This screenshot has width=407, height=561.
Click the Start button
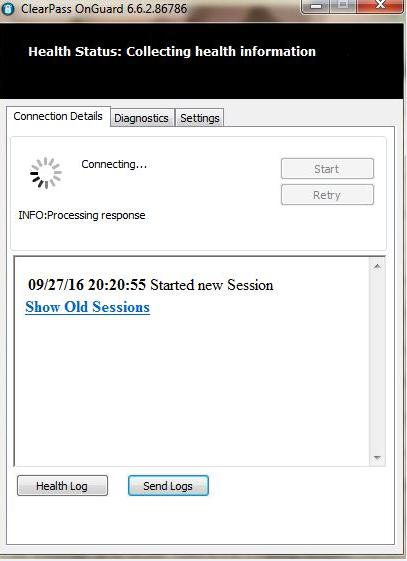327,169
